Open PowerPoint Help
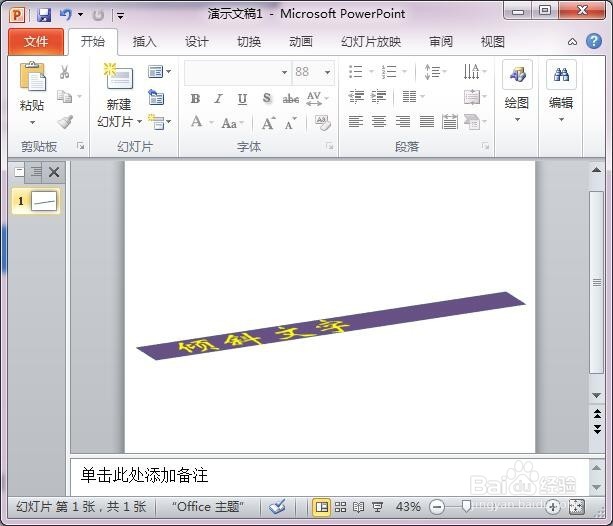This screenshot has height=526, width=613. (594, 41)
